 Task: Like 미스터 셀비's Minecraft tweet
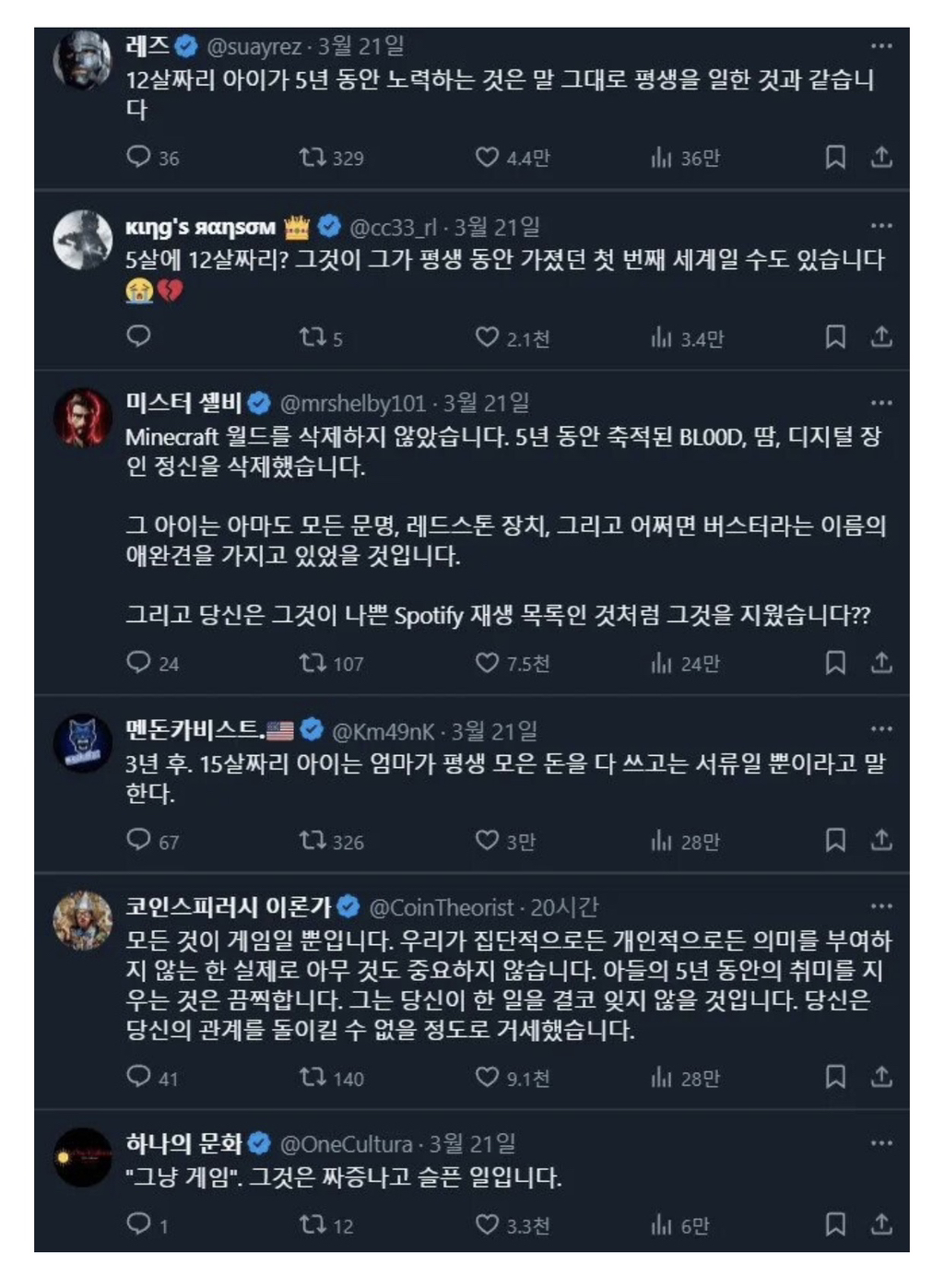487,662
